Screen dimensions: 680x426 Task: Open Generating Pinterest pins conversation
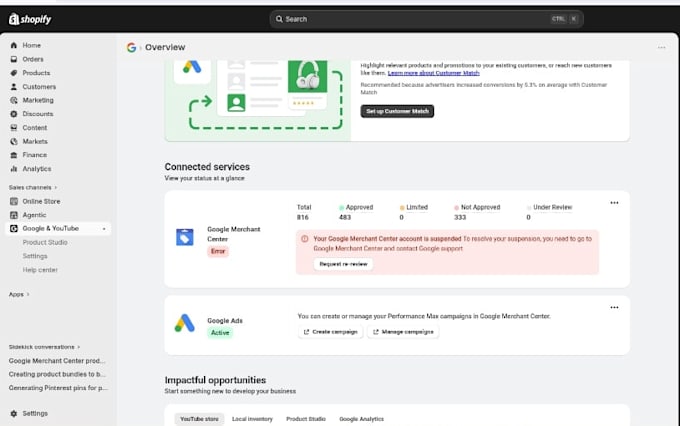coord(58,388)
